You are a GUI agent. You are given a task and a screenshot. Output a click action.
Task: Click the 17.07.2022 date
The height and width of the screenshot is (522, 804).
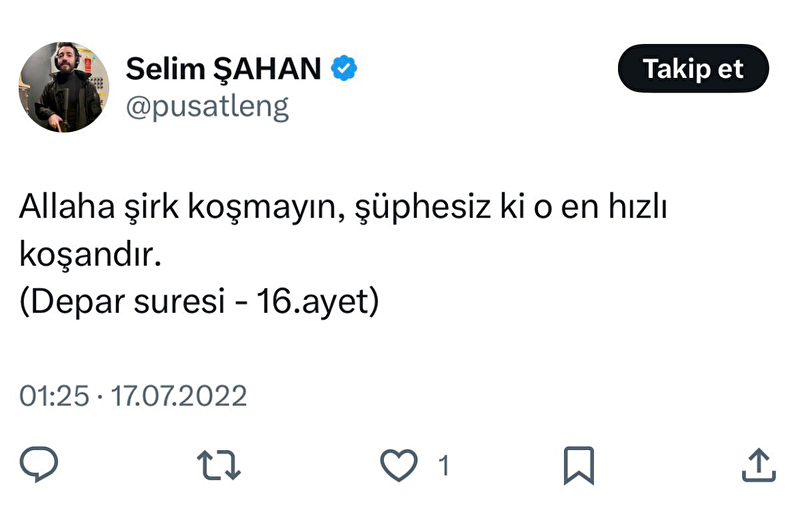tap(178, 396)
